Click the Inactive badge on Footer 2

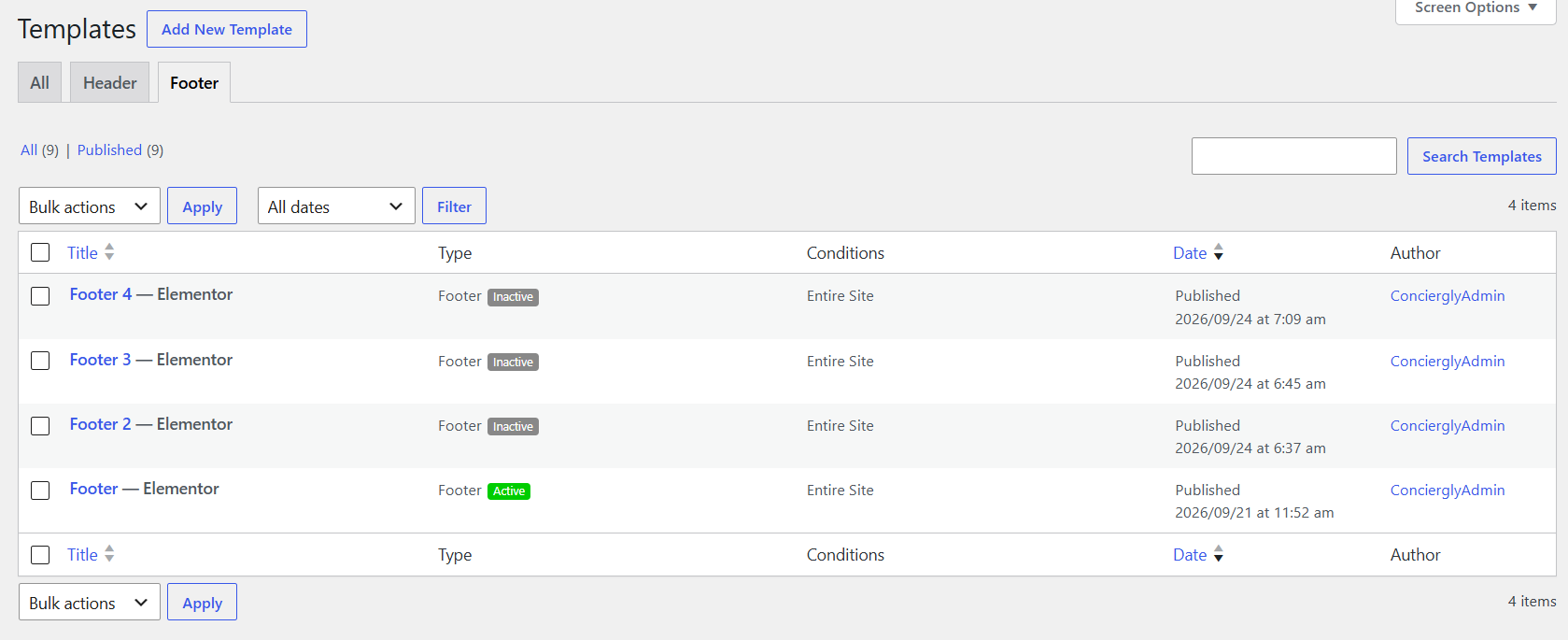point(513,427)
